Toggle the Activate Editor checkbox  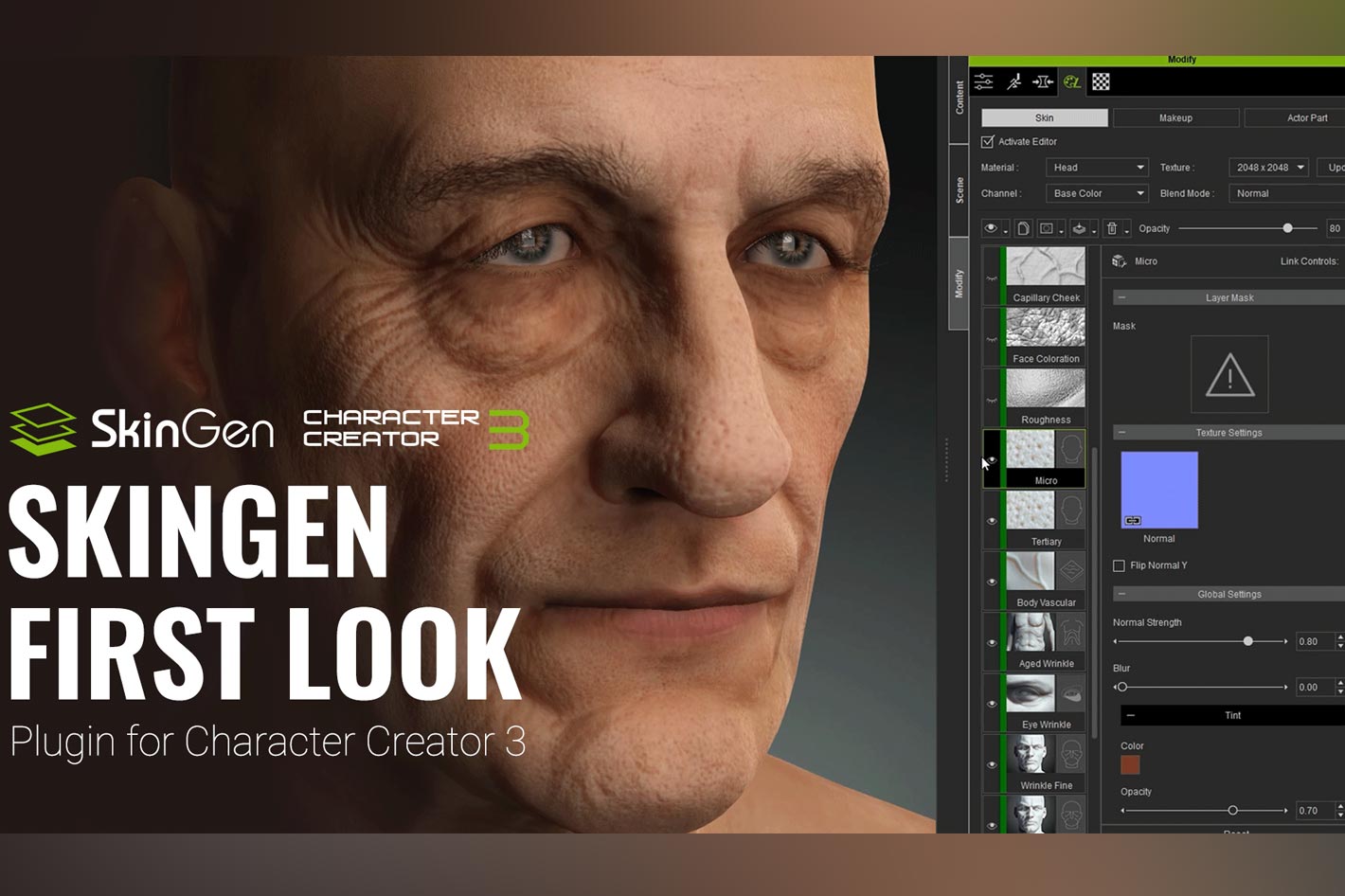click(x=988, y=141)
